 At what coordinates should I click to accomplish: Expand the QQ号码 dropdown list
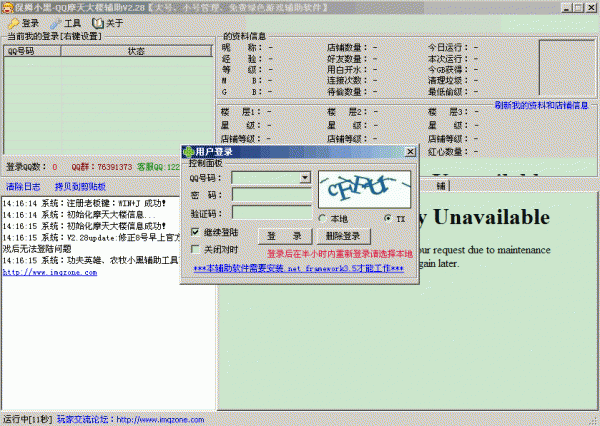tap(305, 178)
